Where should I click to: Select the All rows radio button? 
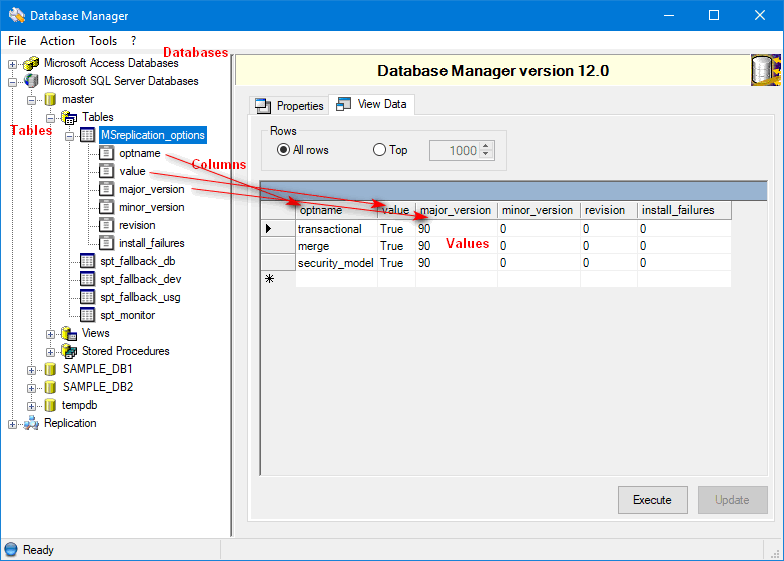(x=284, y=150)
